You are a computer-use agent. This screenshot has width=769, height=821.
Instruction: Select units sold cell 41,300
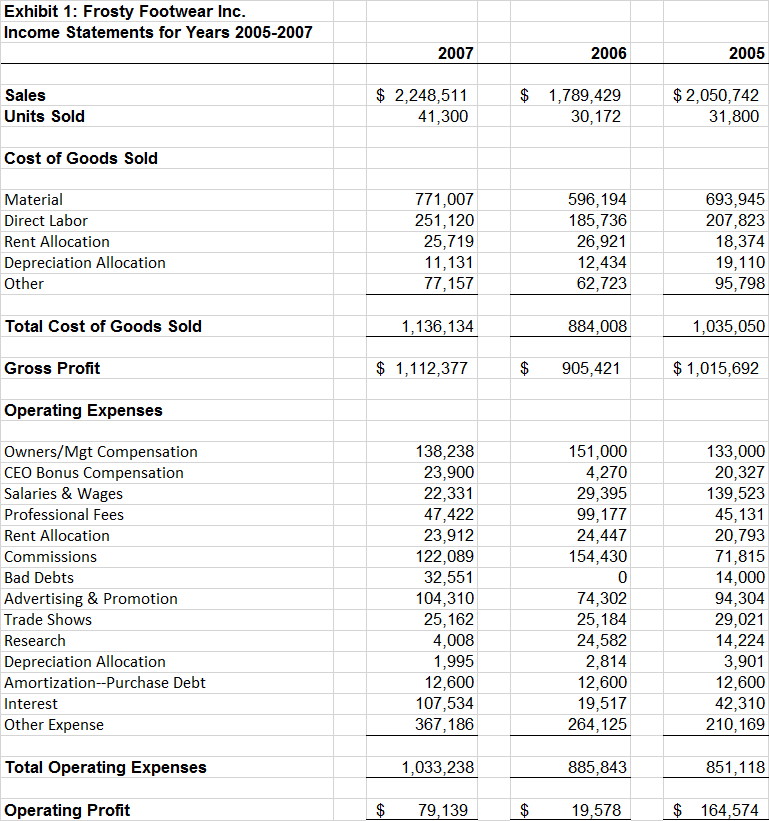click(x=442, y=116)
